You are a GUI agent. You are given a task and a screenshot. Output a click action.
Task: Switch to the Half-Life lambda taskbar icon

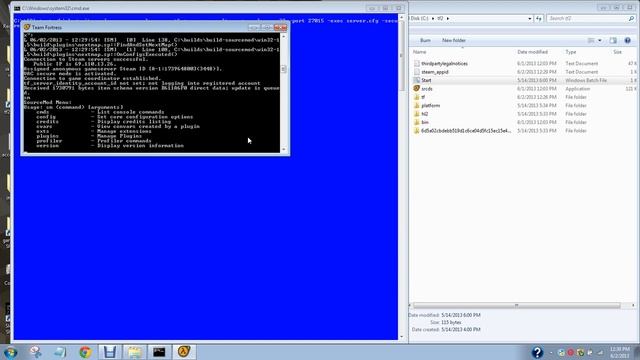184,352
